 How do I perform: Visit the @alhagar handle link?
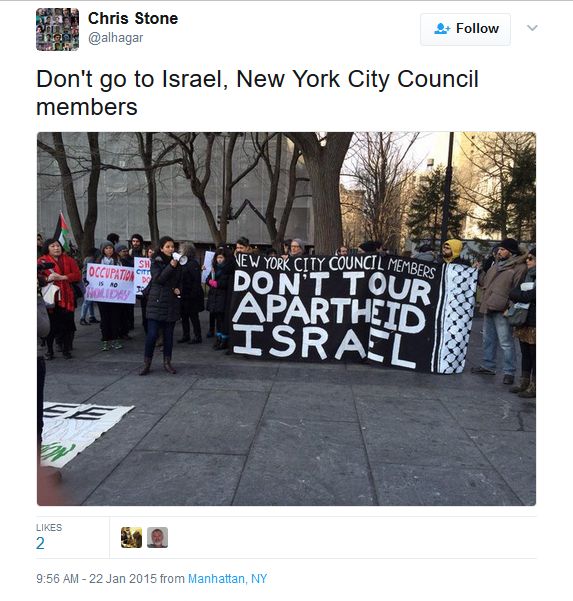116,38
